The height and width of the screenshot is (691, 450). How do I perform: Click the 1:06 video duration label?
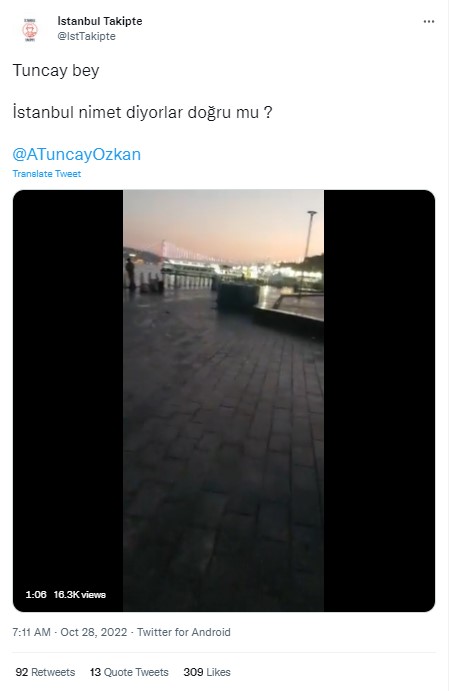pyautogui.click(x=36, y=594)
